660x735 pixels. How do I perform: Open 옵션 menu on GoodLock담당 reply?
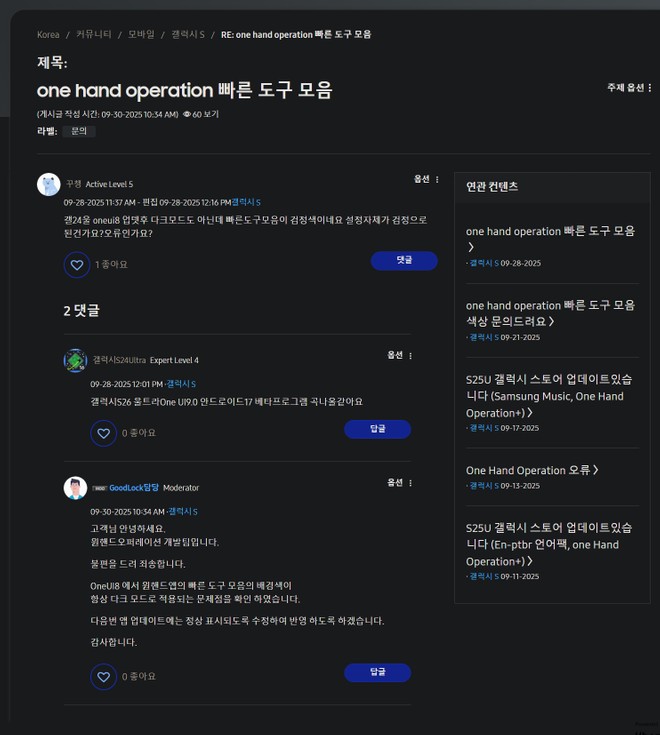[x=399, y=483]
